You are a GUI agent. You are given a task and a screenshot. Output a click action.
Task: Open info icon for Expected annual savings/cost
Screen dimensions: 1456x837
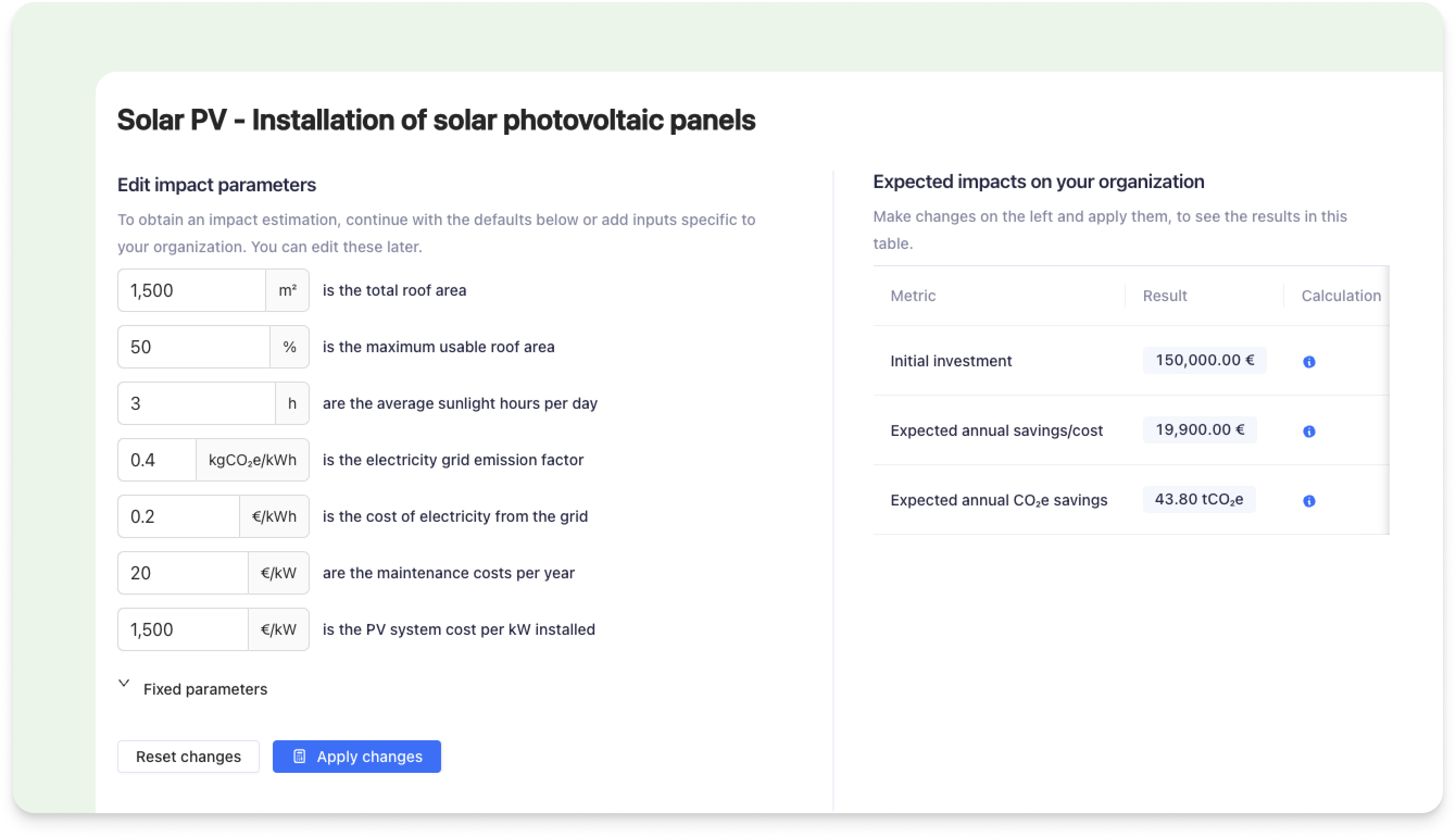tap(1308, 431)
